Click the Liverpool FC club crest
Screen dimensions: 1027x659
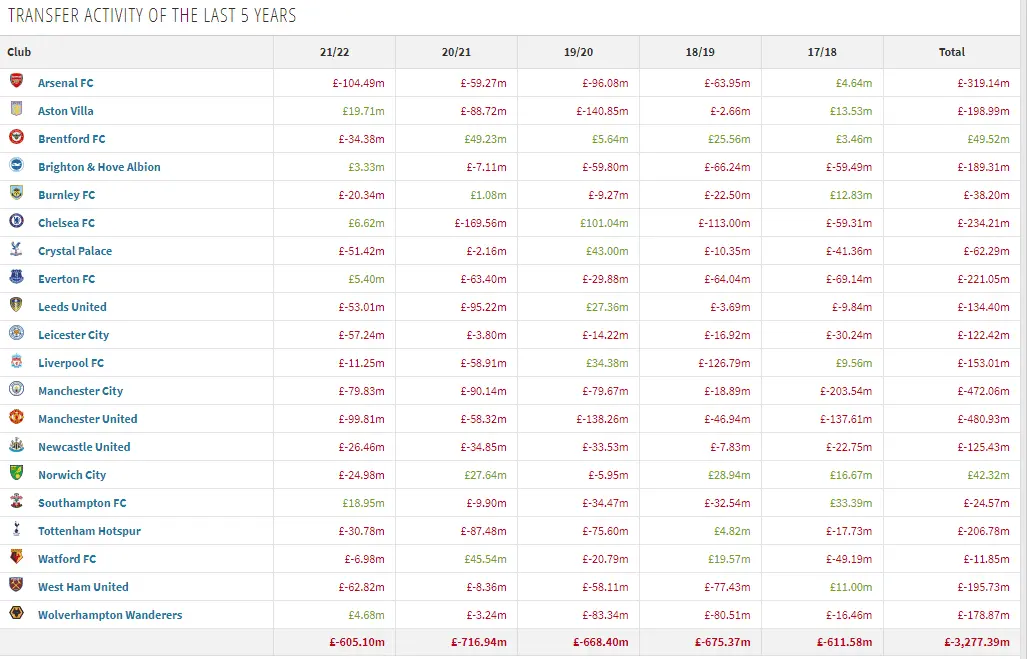pyautogui.click(x=16, y=362)
